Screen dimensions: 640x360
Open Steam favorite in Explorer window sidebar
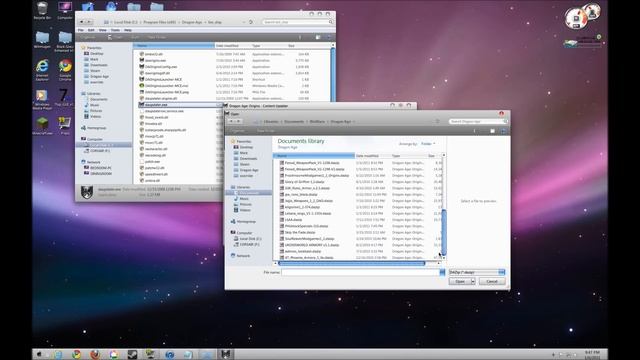(92, 71)
